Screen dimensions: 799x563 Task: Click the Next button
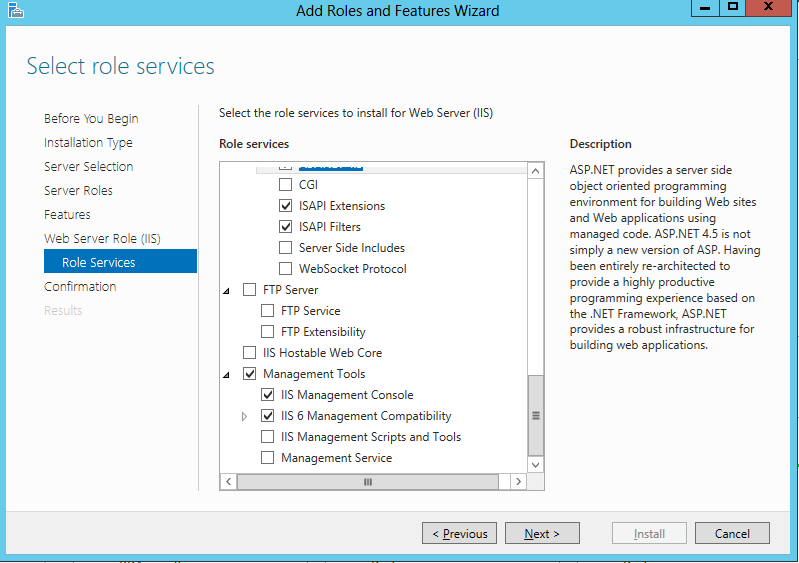tap(542, 533)
